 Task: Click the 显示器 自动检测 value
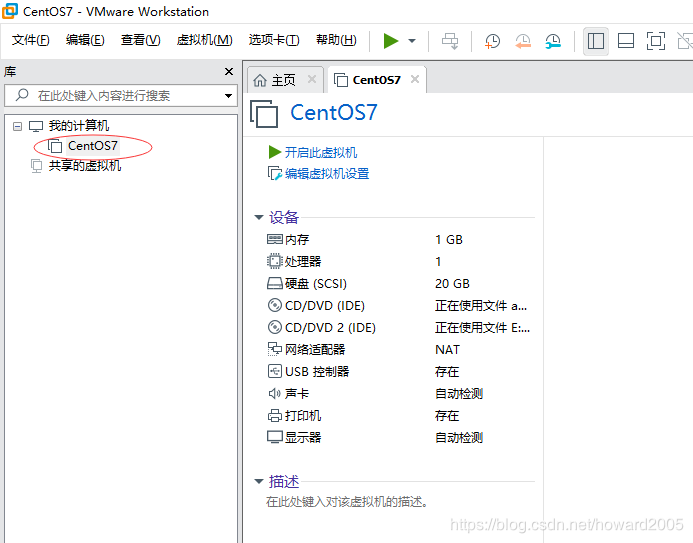(x=459, y=437)
